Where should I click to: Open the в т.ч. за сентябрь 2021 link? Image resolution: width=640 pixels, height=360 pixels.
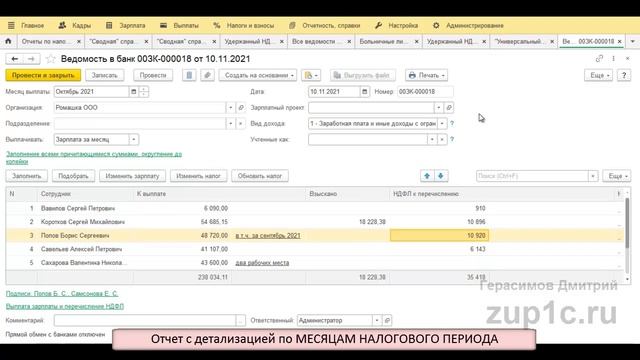[268, 236]
